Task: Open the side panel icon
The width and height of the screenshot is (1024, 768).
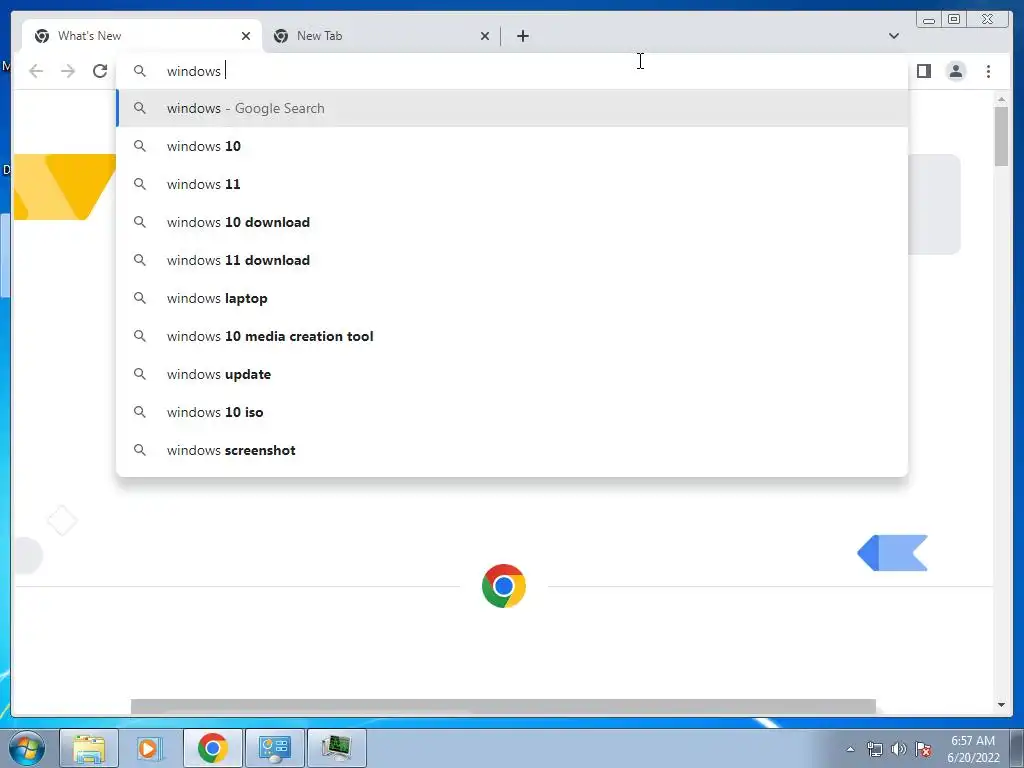Action: pyautogui.click(x=923, y=71)
